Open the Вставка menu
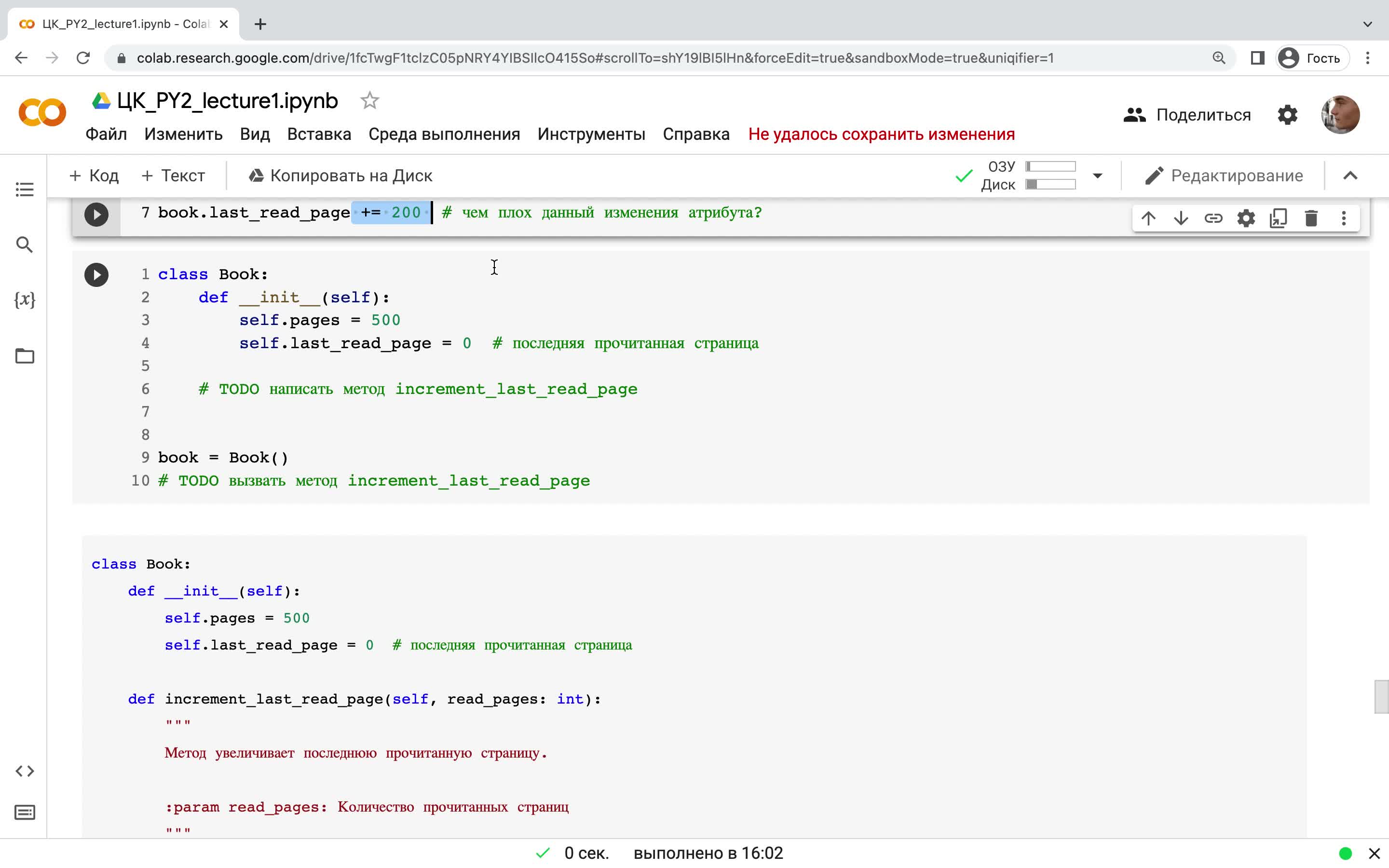 [319, 135]
